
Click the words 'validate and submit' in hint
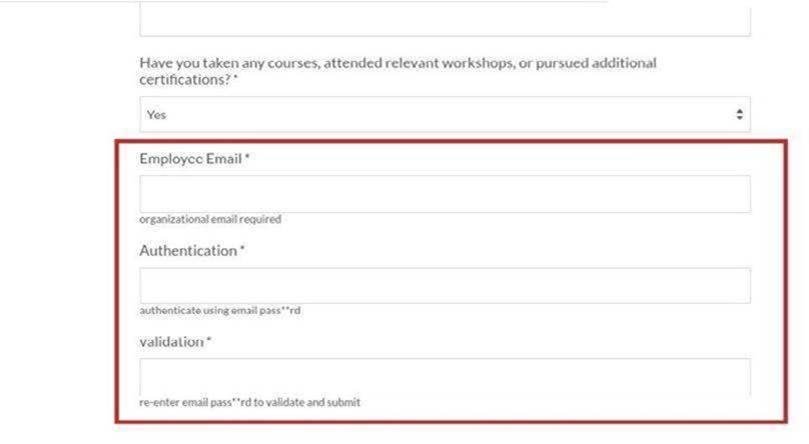coord(321,402)
